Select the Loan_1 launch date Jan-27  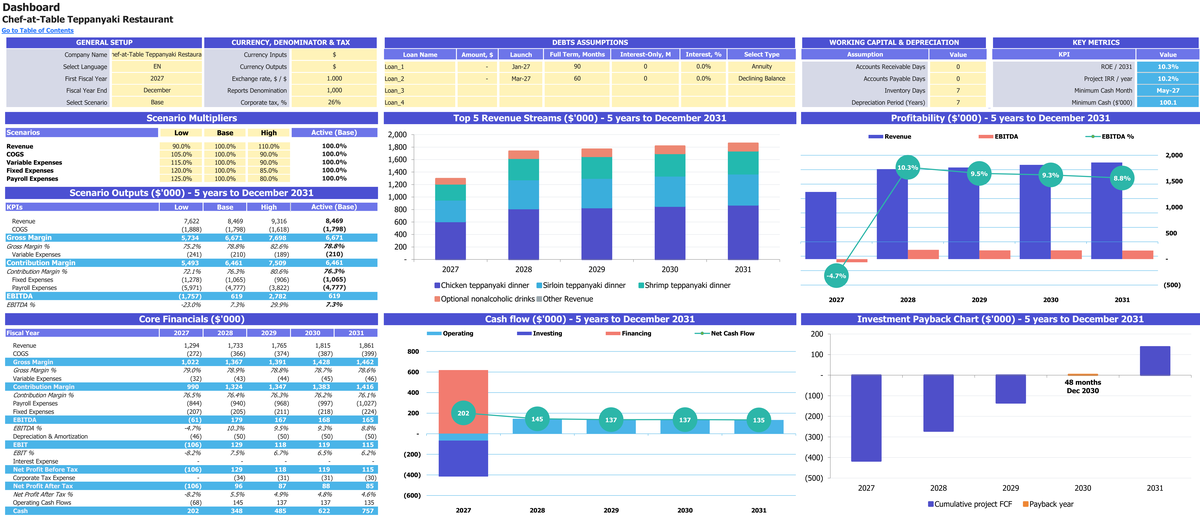tap(521, 66)
